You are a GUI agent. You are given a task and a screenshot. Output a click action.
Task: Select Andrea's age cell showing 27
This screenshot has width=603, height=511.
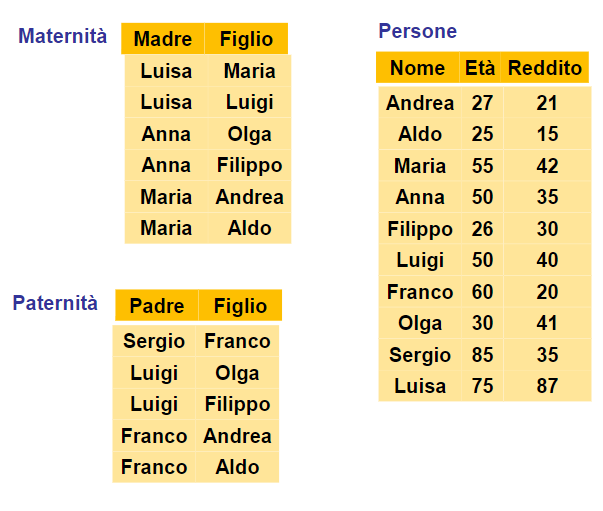click(x=482, y=103)
